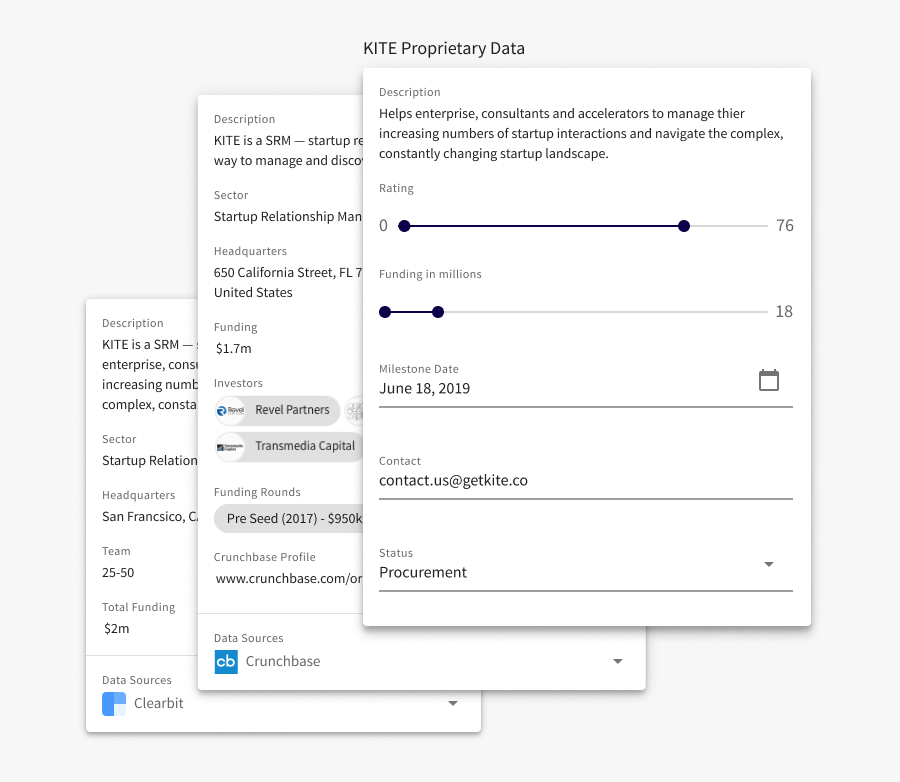Click the Funding in millions label
Screen dimensions: 900x782
(x=430, y=274)
